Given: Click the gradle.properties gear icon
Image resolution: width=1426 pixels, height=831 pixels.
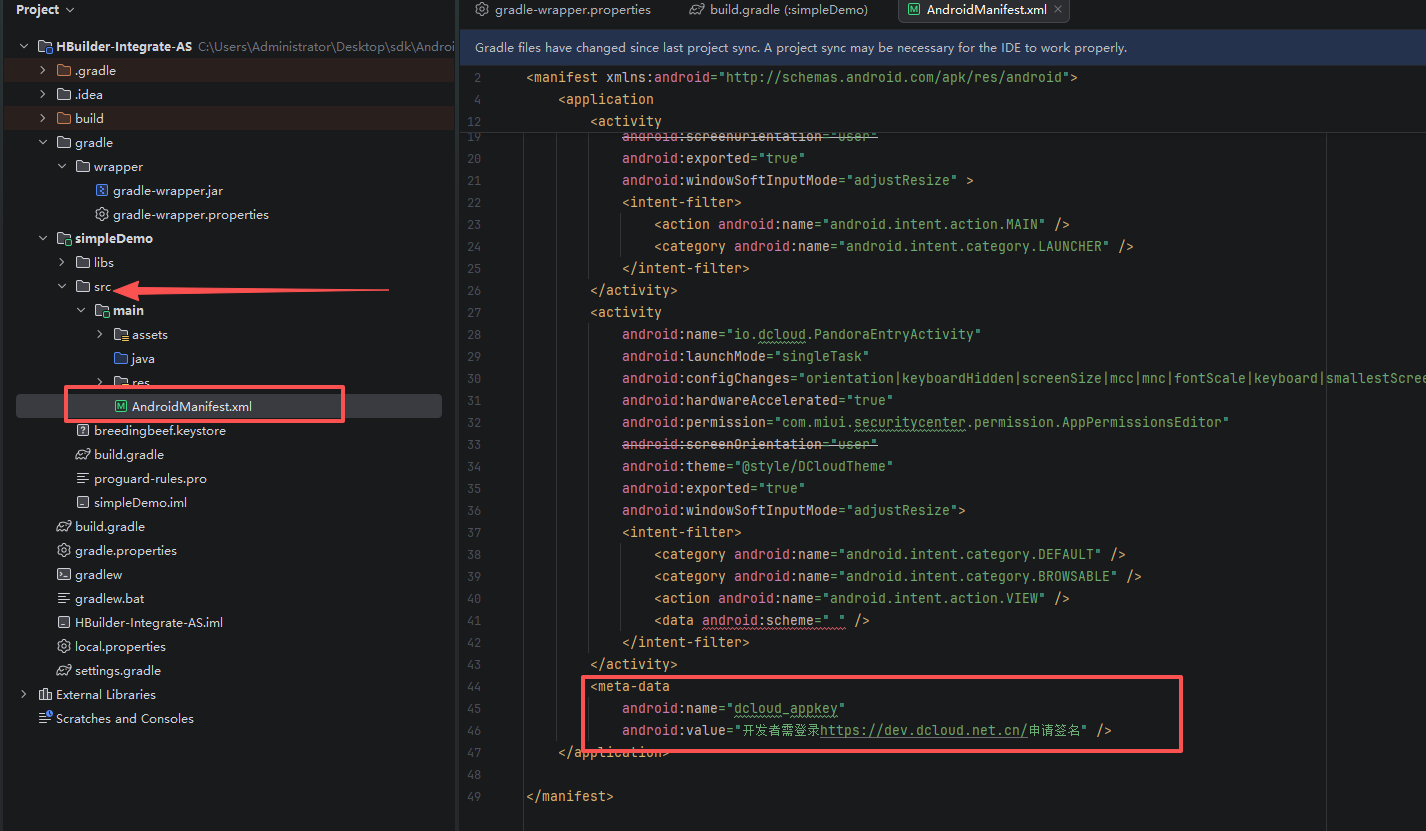Looking at the screenshot, I should [x=64, y=551].
